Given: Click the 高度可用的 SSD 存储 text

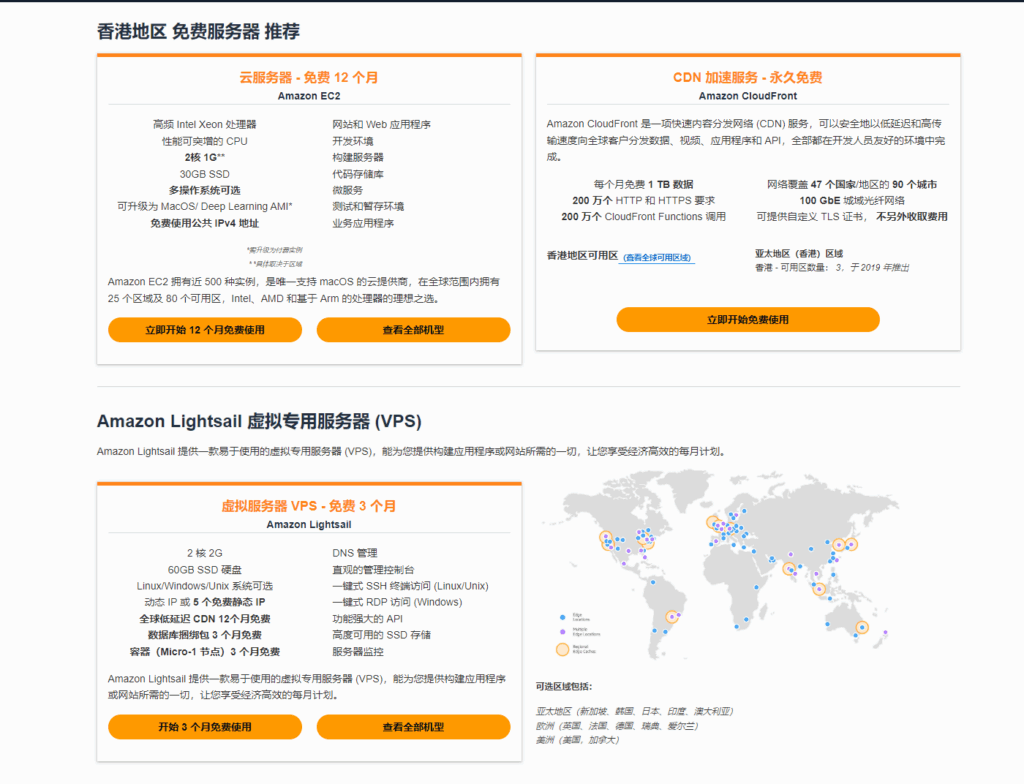Looking at the screenshot, I should 381,635.
